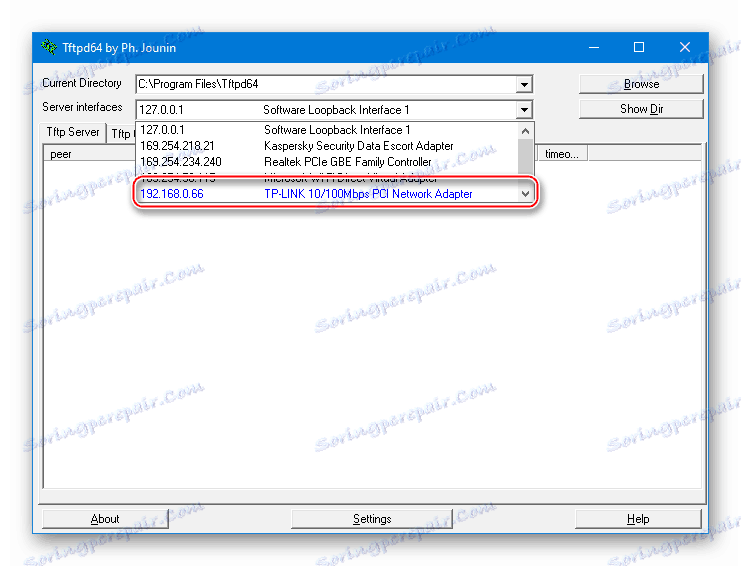Image resolution: width=741 pixels, height=566 pixels.
Task: Select 169.254.218.21 Kaspersky Security Data Escort Adapter
Action: 328,146
